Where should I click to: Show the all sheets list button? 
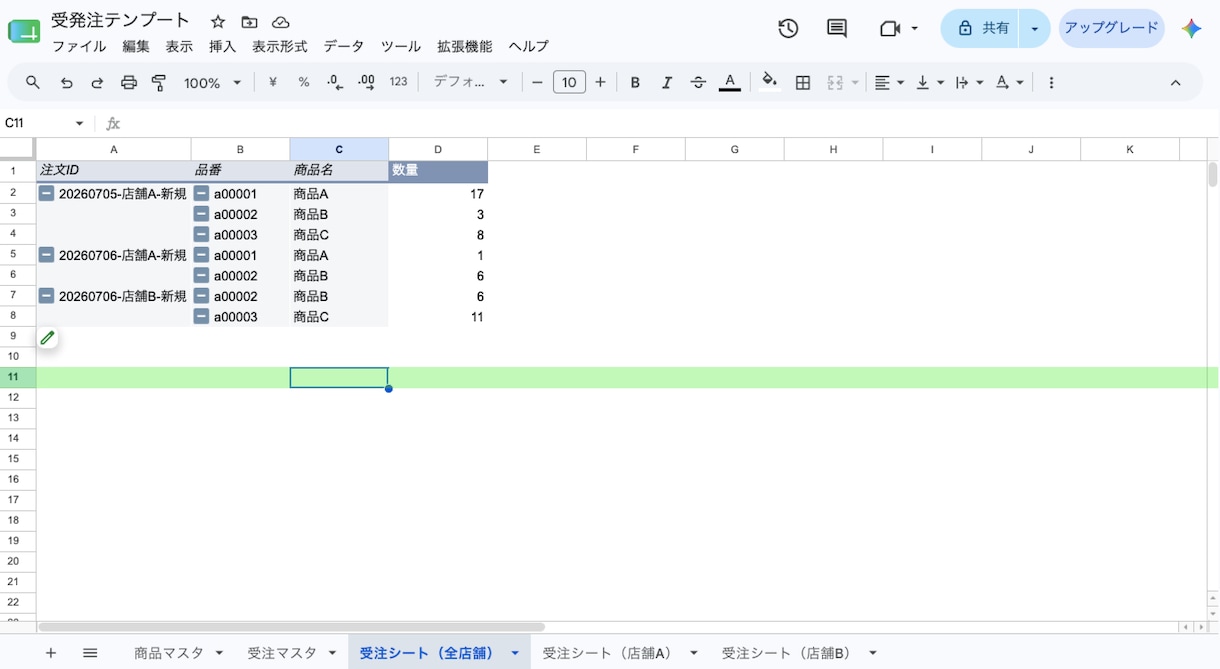90,653
